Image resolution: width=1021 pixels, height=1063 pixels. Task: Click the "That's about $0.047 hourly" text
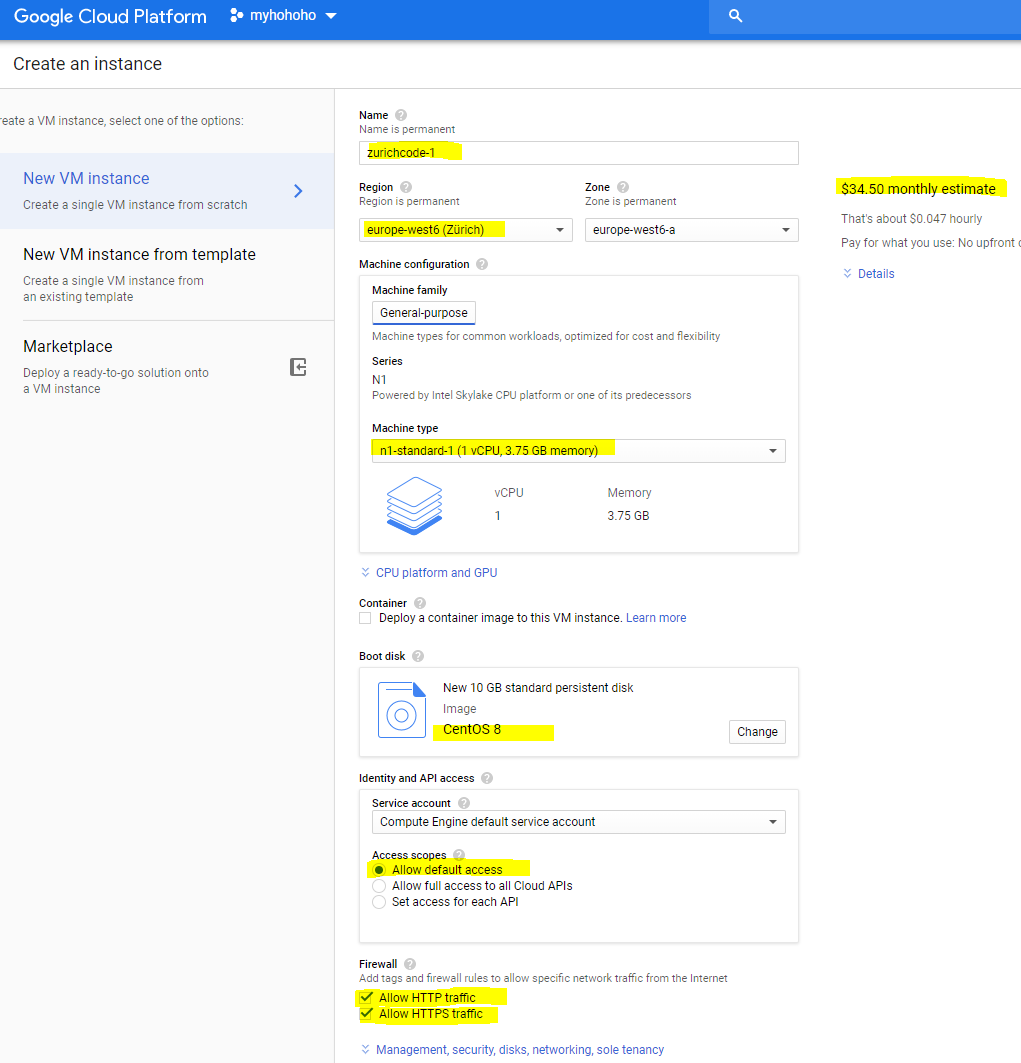tap(911, 218)
